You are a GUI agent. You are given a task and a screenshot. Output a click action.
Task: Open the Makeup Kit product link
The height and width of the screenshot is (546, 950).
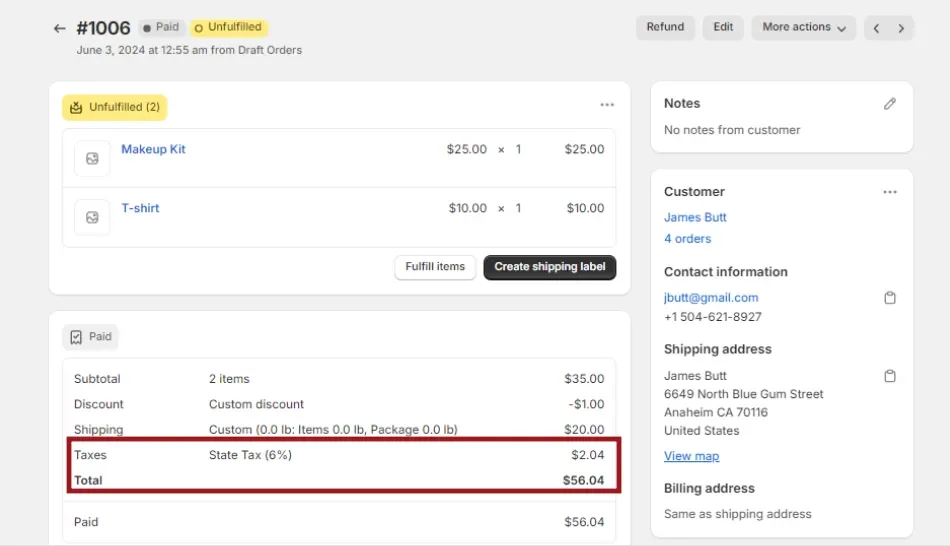(153, 150)
